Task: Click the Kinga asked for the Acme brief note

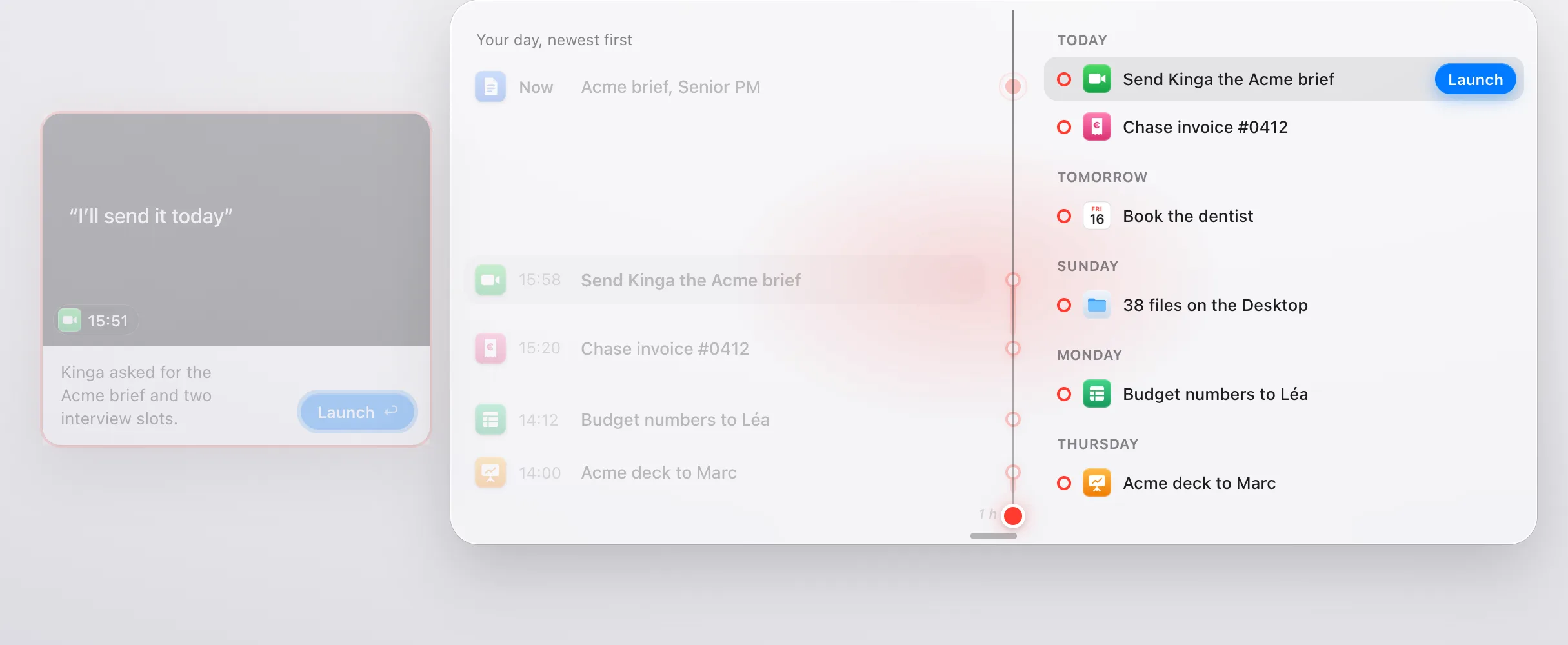Action: coord(136,395)
